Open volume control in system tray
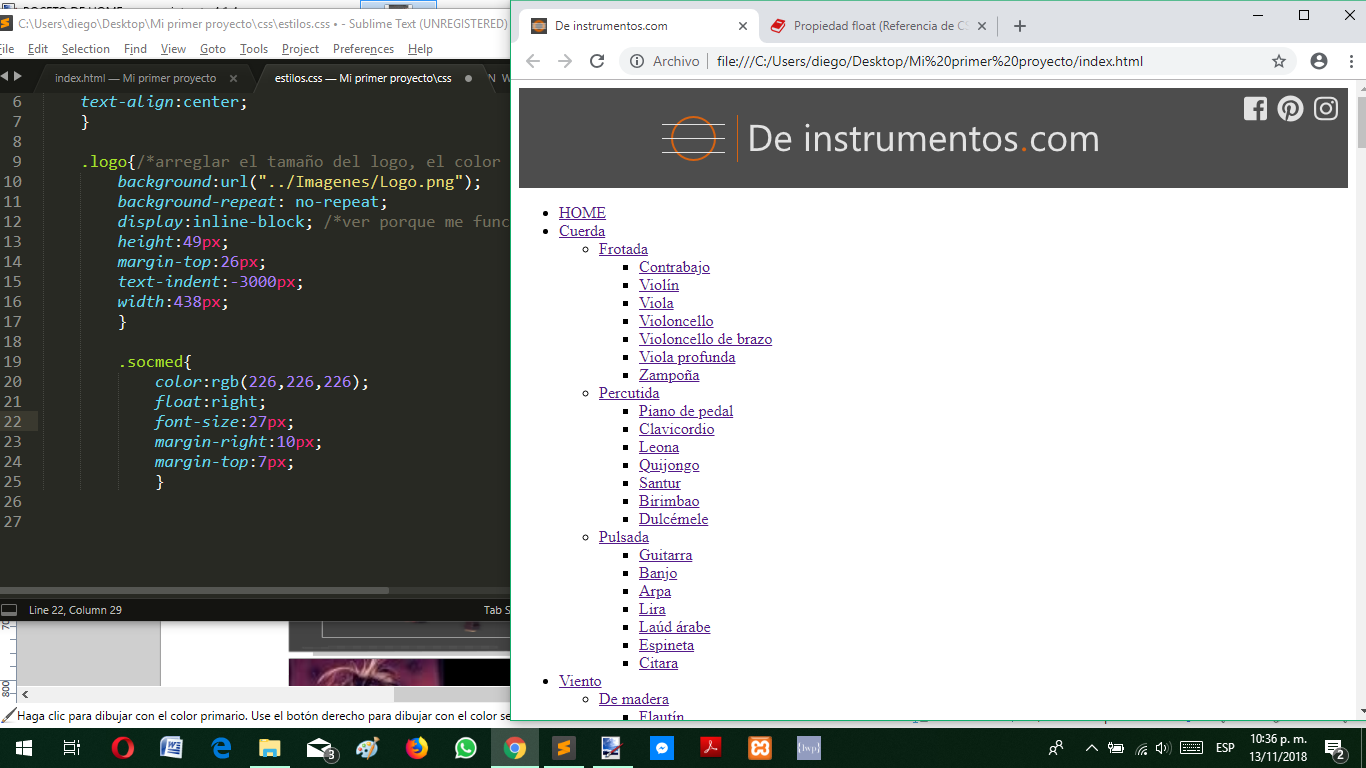This screenshot has width=1366, height=768. coord(1162,748)
